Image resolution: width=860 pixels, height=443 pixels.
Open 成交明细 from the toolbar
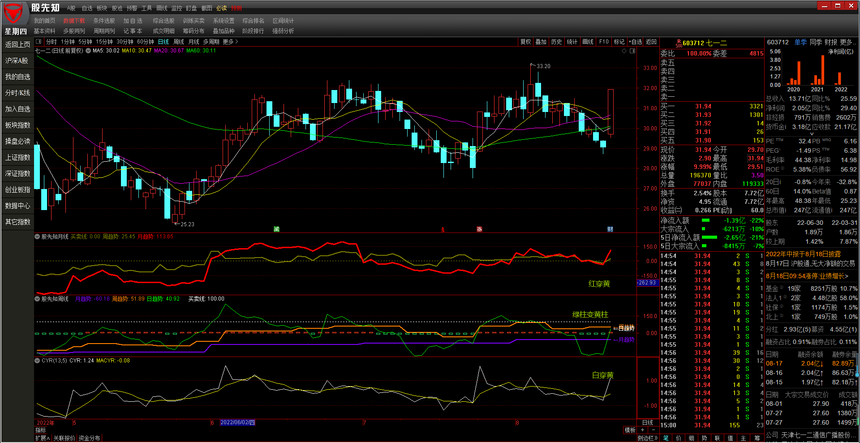click(x=163, y=31)
